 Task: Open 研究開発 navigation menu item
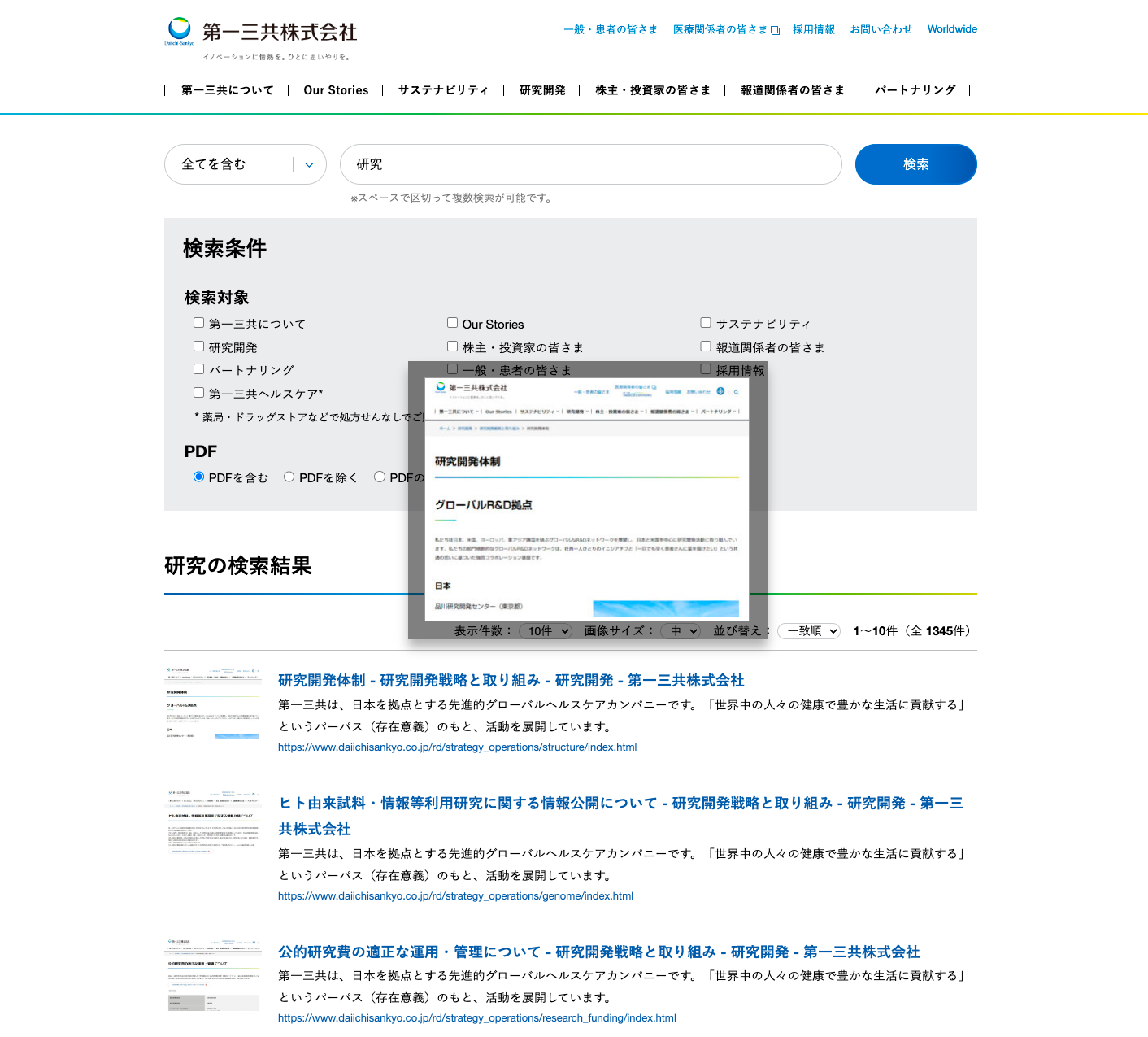click(542, 90)
